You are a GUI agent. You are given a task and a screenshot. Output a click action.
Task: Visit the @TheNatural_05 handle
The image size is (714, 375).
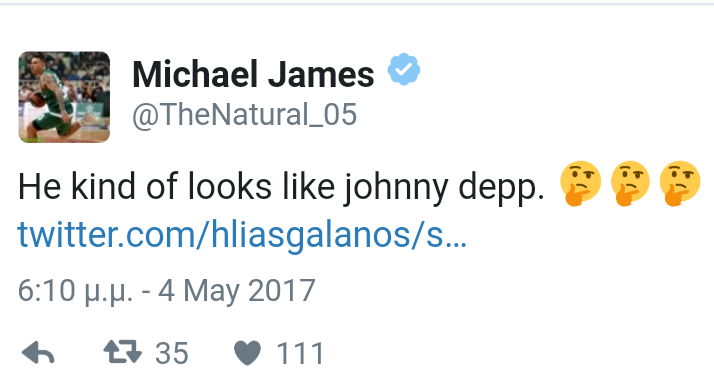click(245, 115)
